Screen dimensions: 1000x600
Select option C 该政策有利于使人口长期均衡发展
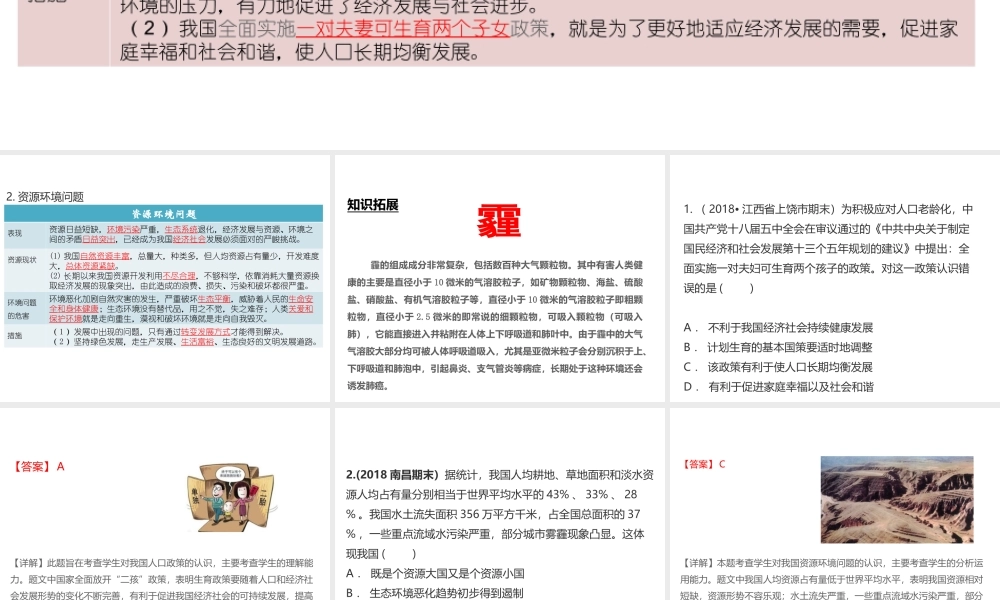[x=778, y=367]
